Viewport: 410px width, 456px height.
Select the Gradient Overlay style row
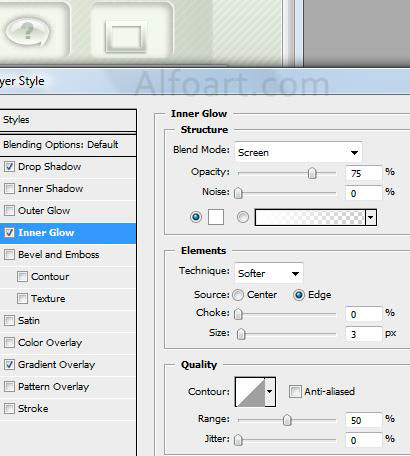click(68, 365)
